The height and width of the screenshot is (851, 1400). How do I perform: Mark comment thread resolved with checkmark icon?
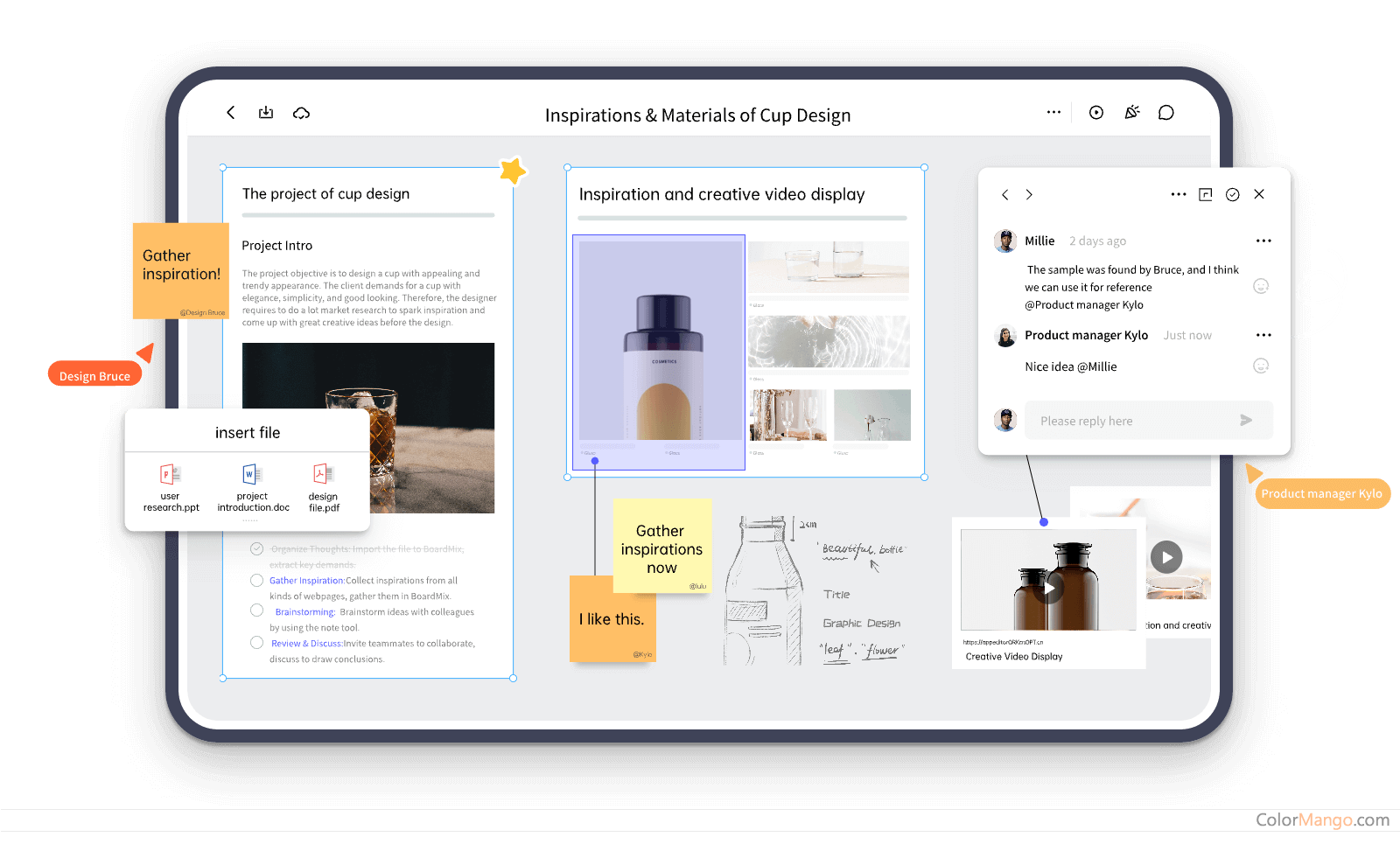(1232, 195)
